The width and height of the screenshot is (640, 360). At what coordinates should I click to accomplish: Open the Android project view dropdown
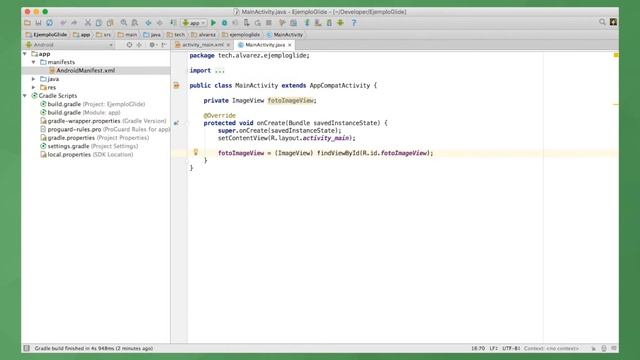(x=69, y=45)
